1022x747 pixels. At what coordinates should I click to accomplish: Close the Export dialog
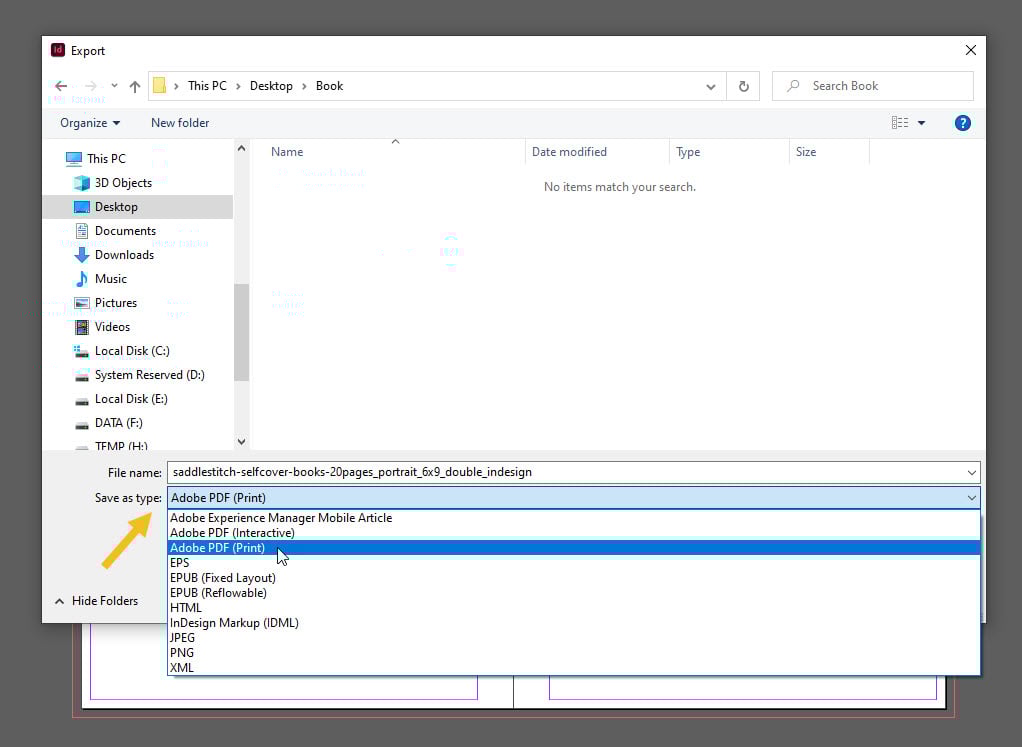[x=971, y=50]
